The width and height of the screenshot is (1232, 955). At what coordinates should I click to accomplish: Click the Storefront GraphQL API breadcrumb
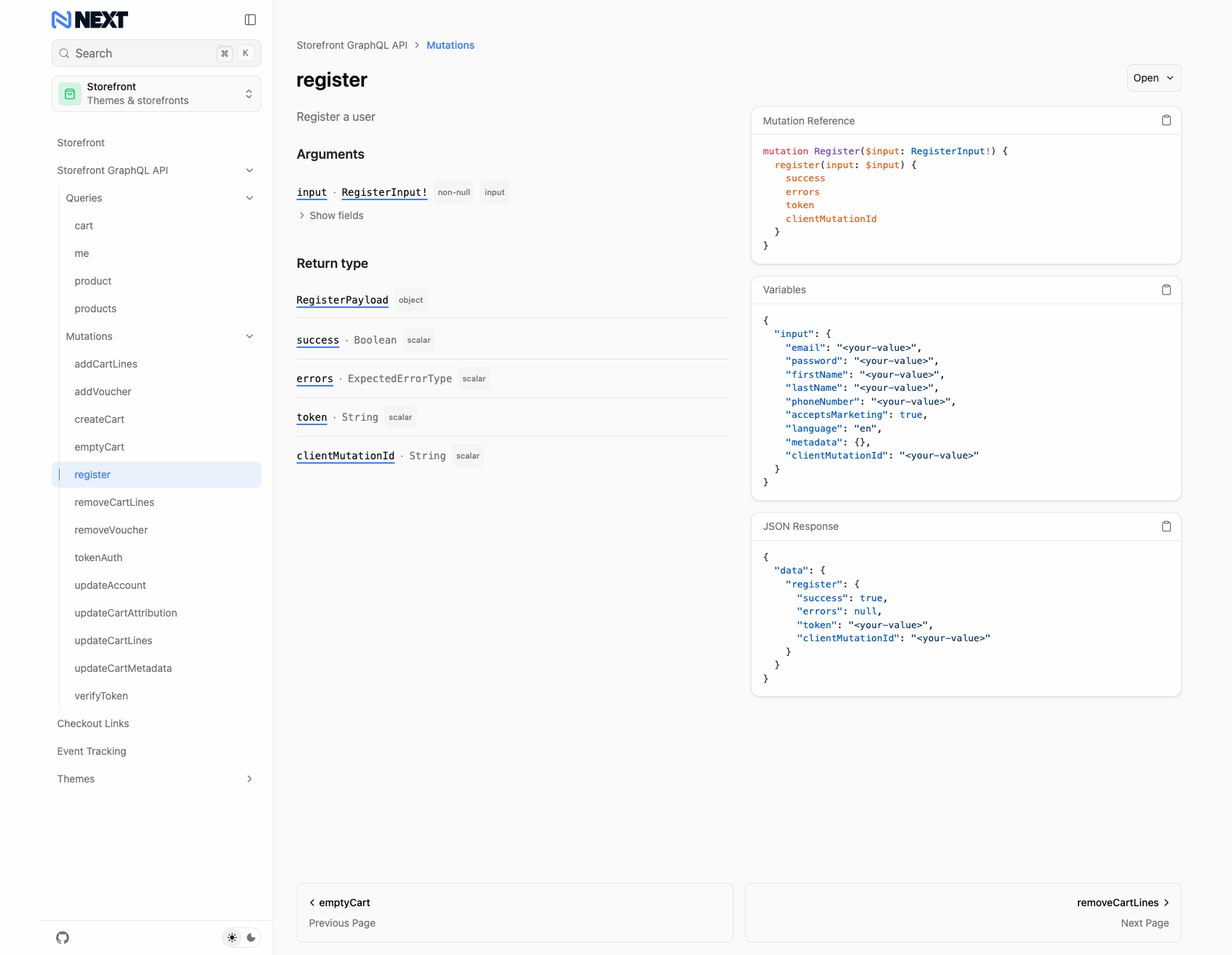point(352,45)
